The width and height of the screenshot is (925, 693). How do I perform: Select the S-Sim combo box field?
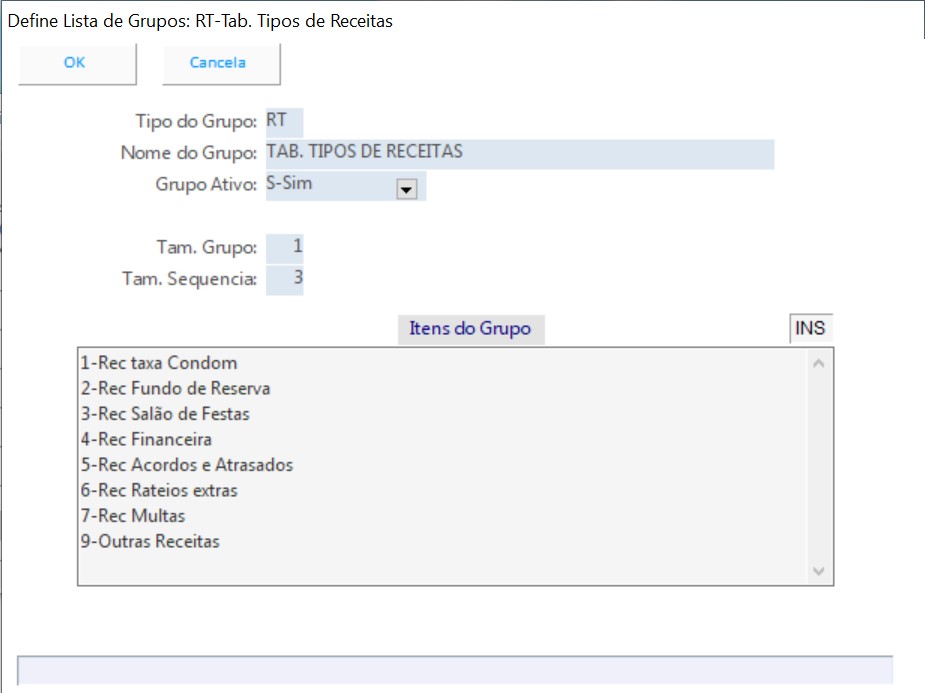coord(330,186)
